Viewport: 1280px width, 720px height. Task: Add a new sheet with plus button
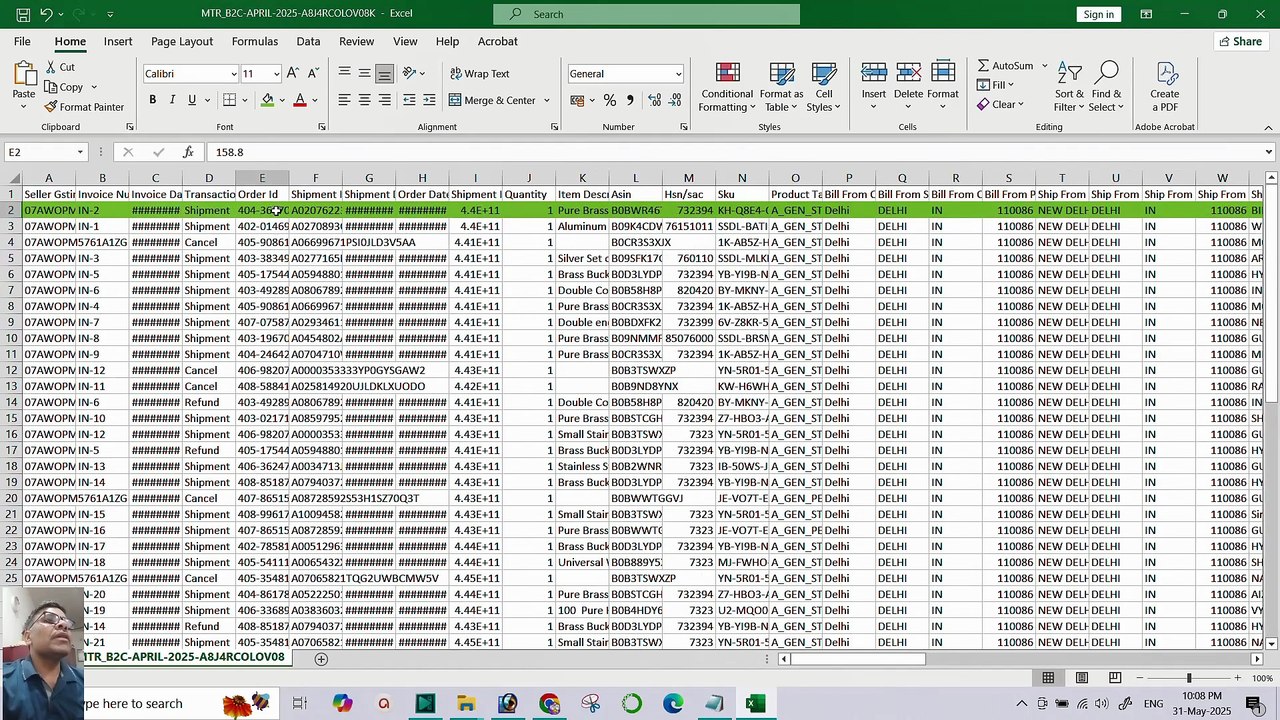pos(321,658)
